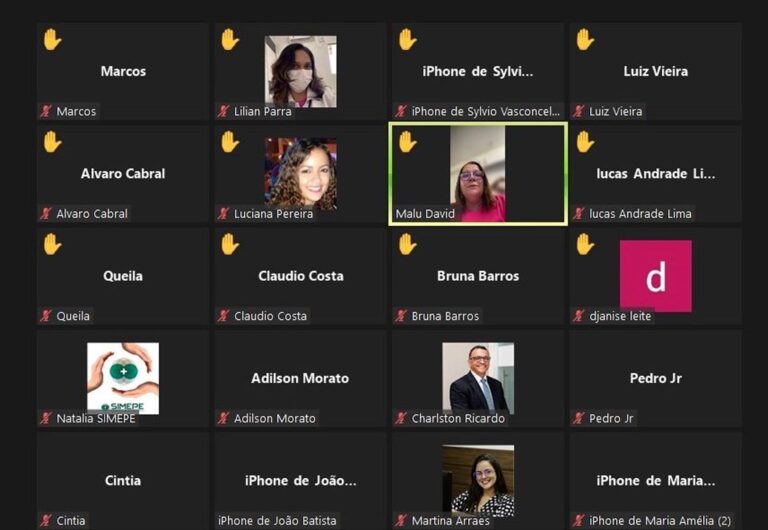
Task: Click the raised hand icon on Luiz Vieira's tile
Action: tap(585, 40)
